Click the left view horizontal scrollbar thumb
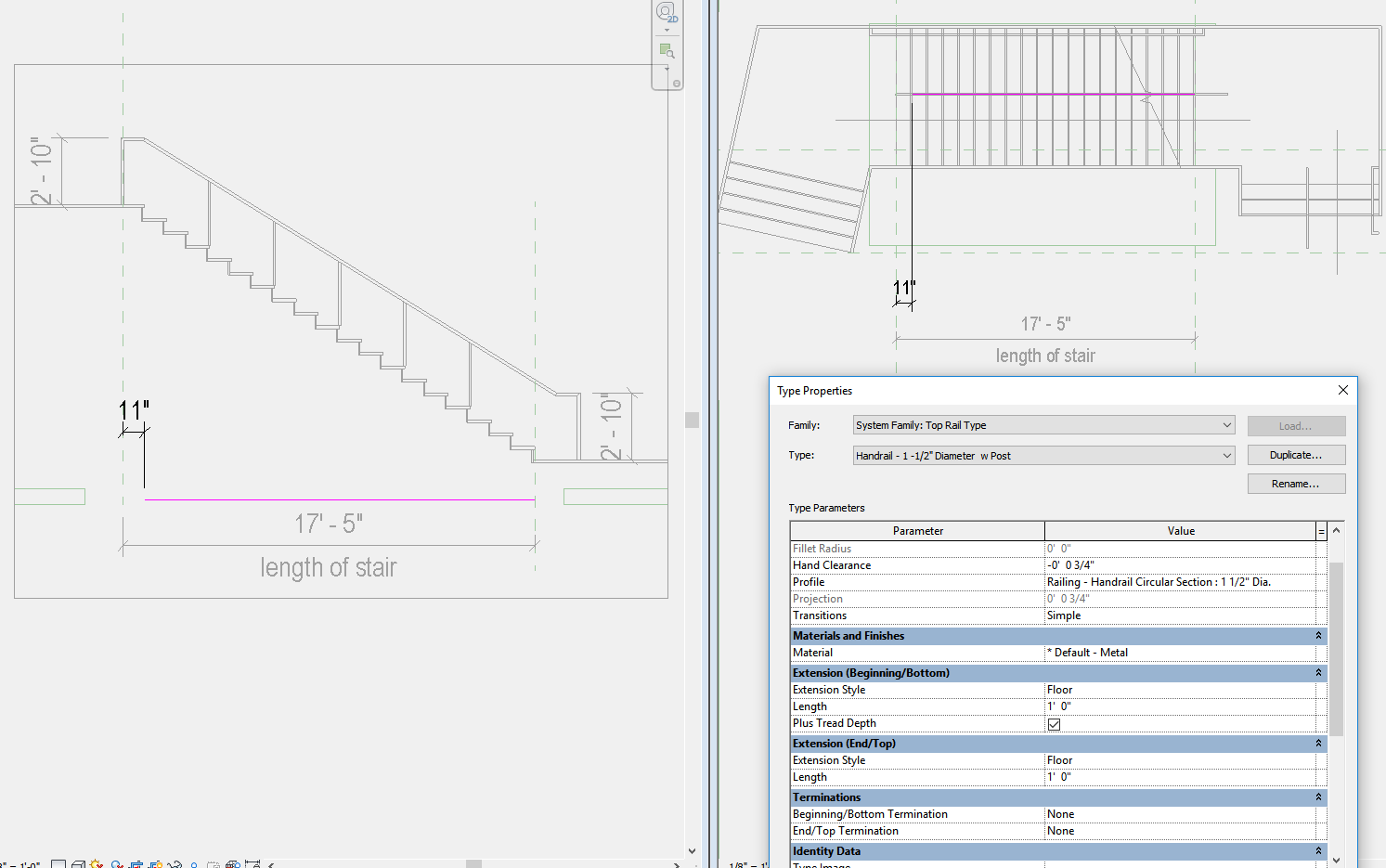Viewport: 1386px width, 868px height. click(x=473, y=864)
